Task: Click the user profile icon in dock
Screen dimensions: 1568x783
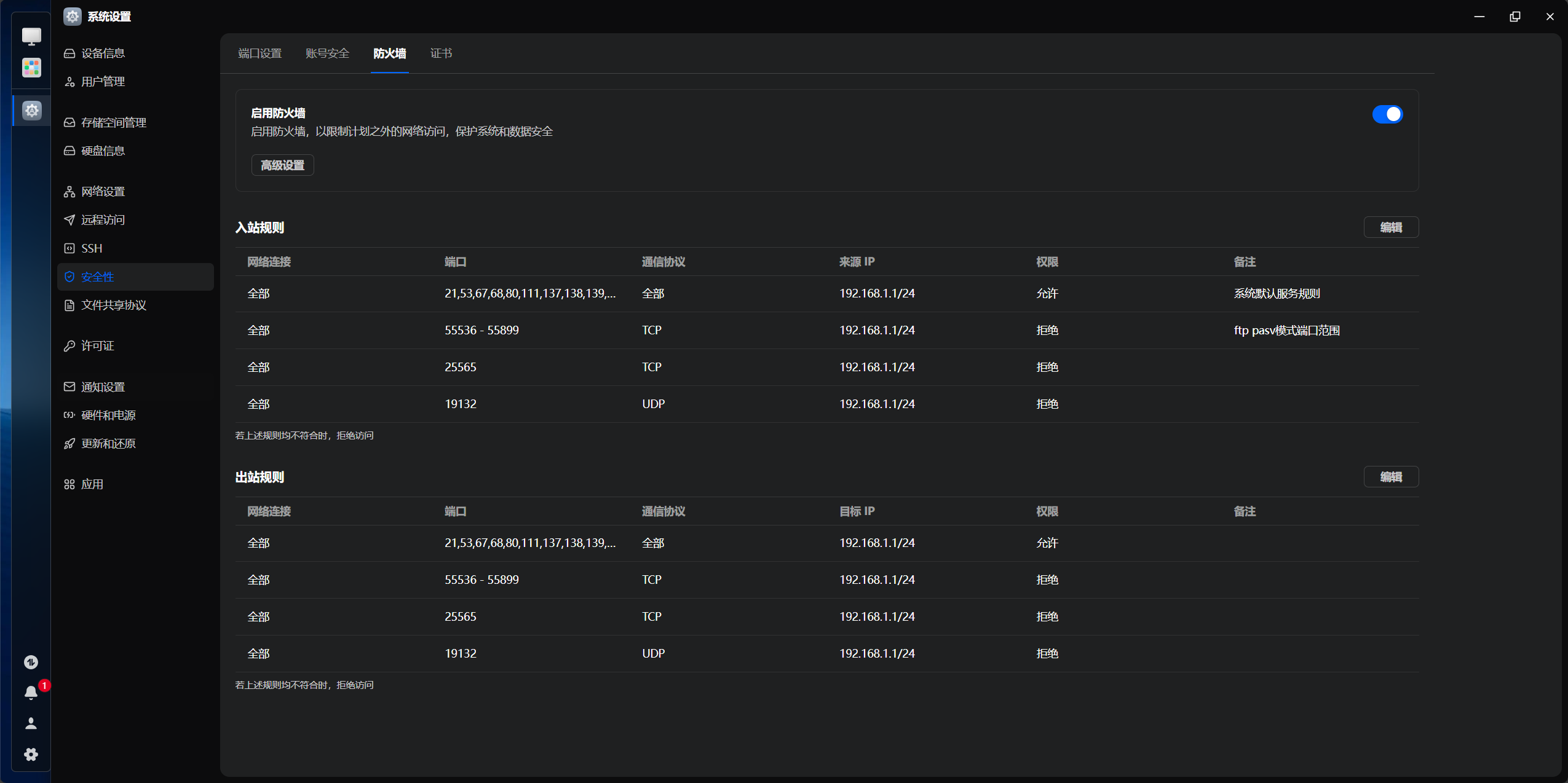Action: 31,723
